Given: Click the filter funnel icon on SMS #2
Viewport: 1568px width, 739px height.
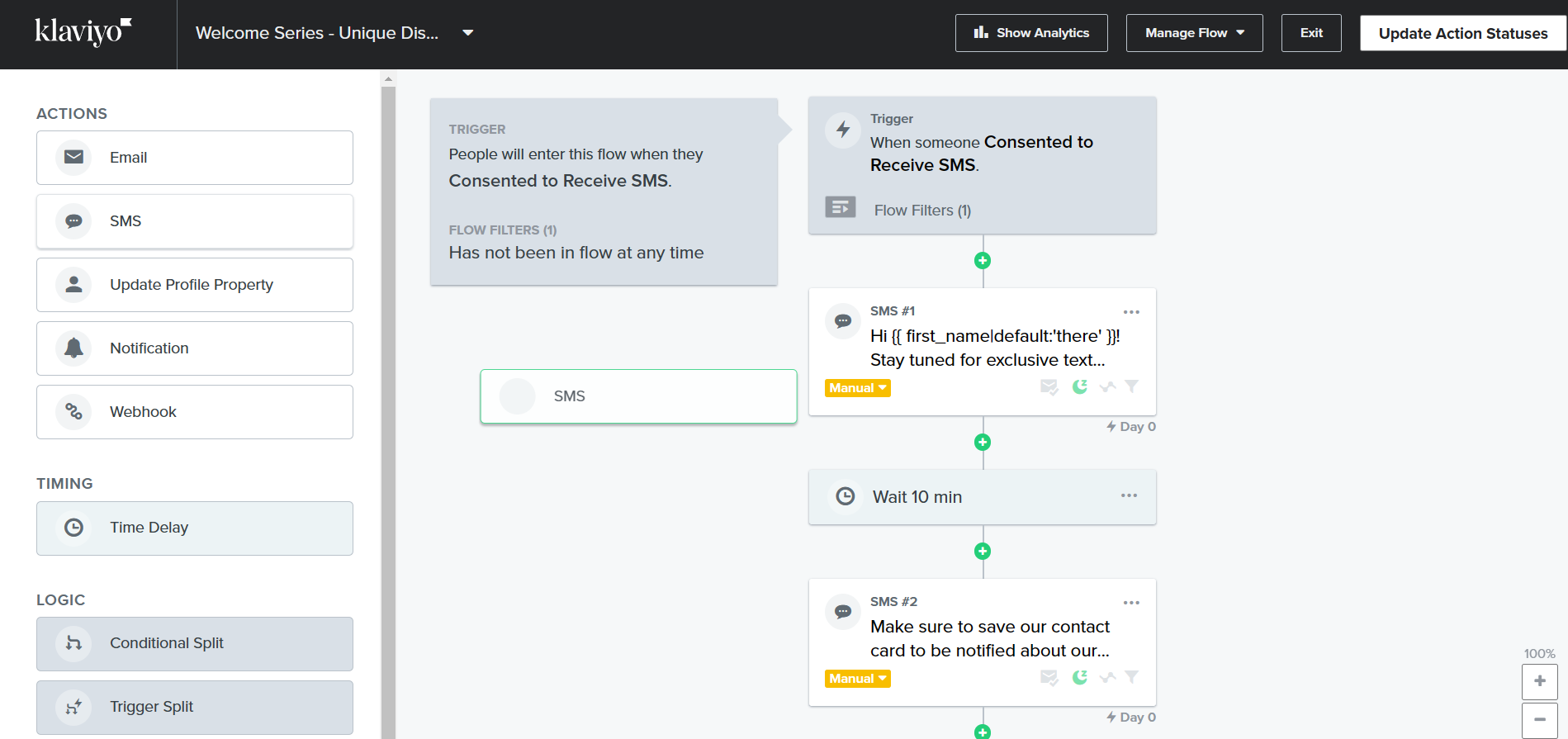Looking at the screenshot, I should tap(1132, 676).
